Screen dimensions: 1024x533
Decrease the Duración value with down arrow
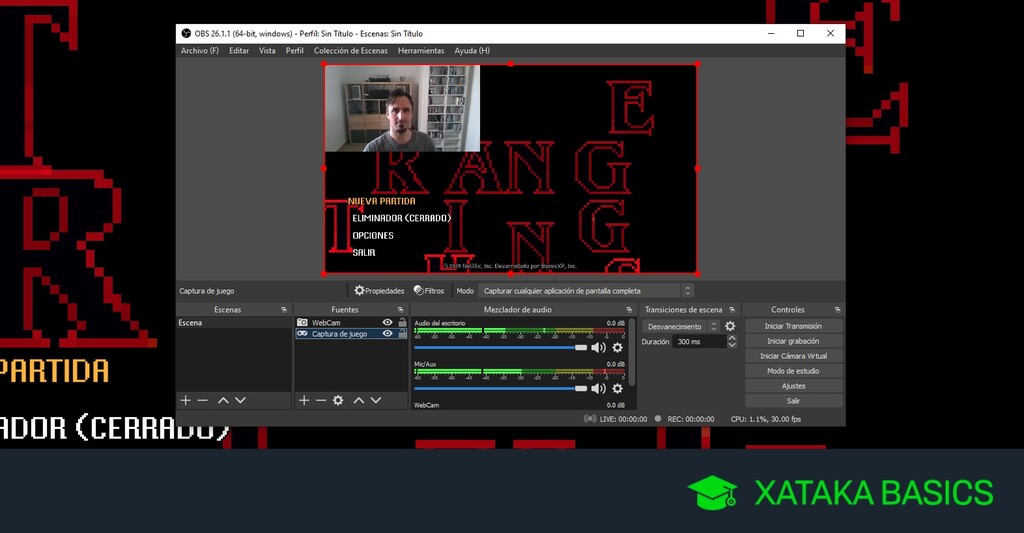pos(731,345)
